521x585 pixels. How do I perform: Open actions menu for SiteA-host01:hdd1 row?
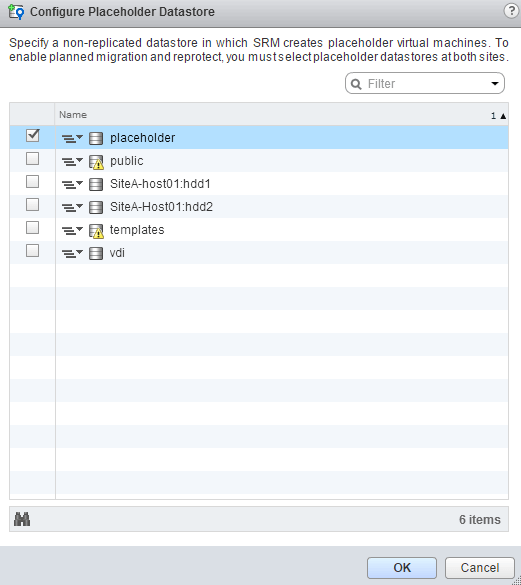pyautogui.click(x=72, y=184)
